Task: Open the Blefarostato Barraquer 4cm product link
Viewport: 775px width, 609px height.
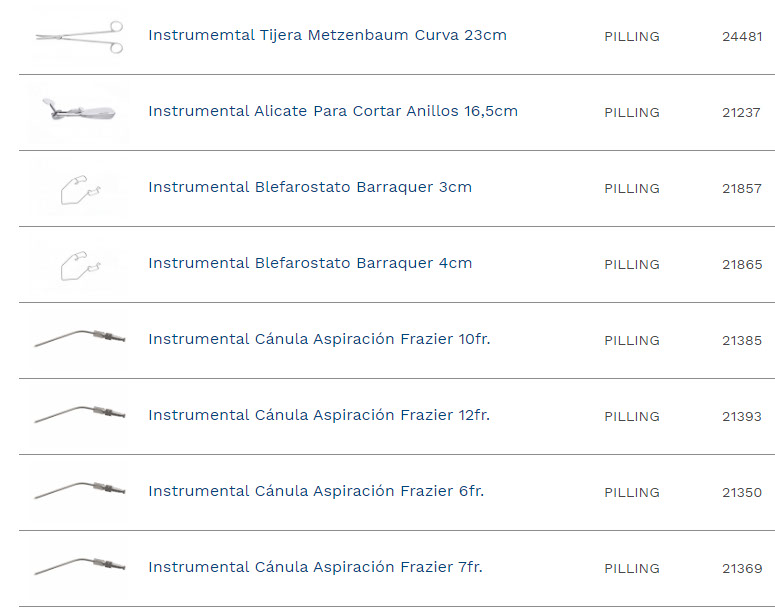Action: coord(310,263)
